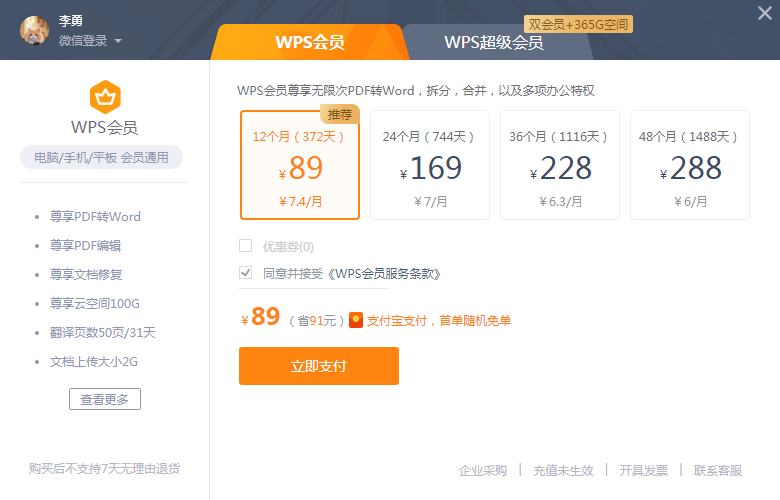Click the username 李勇

71,21
